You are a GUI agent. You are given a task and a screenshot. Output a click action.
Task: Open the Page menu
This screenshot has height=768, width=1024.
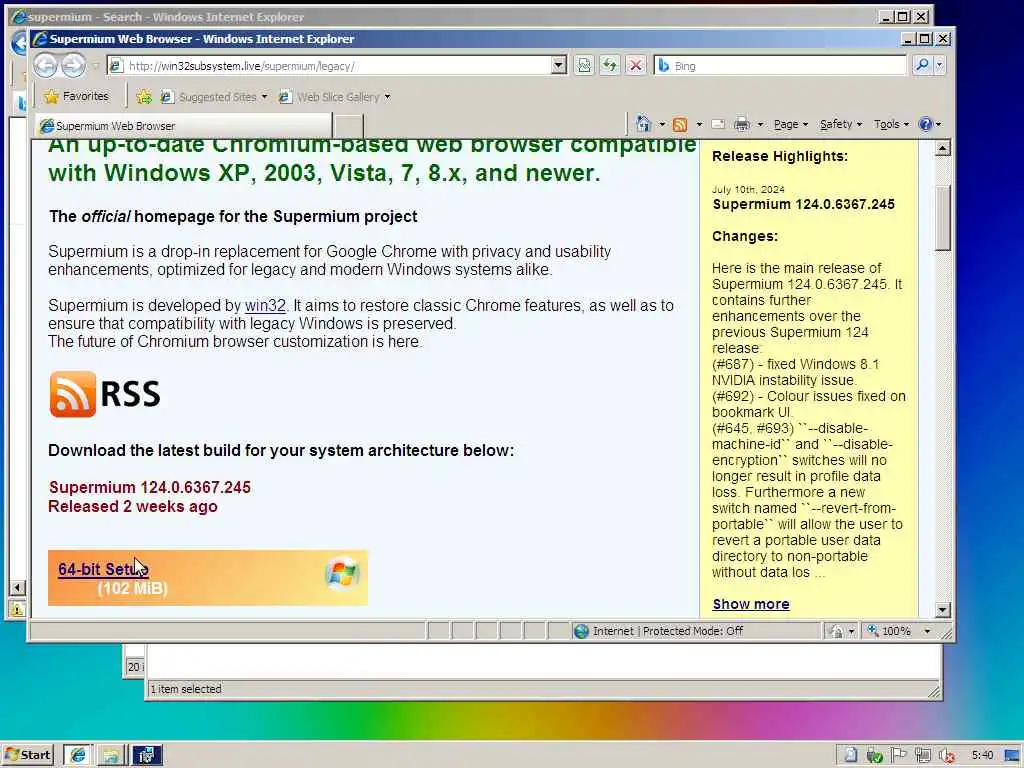point(791,124)
